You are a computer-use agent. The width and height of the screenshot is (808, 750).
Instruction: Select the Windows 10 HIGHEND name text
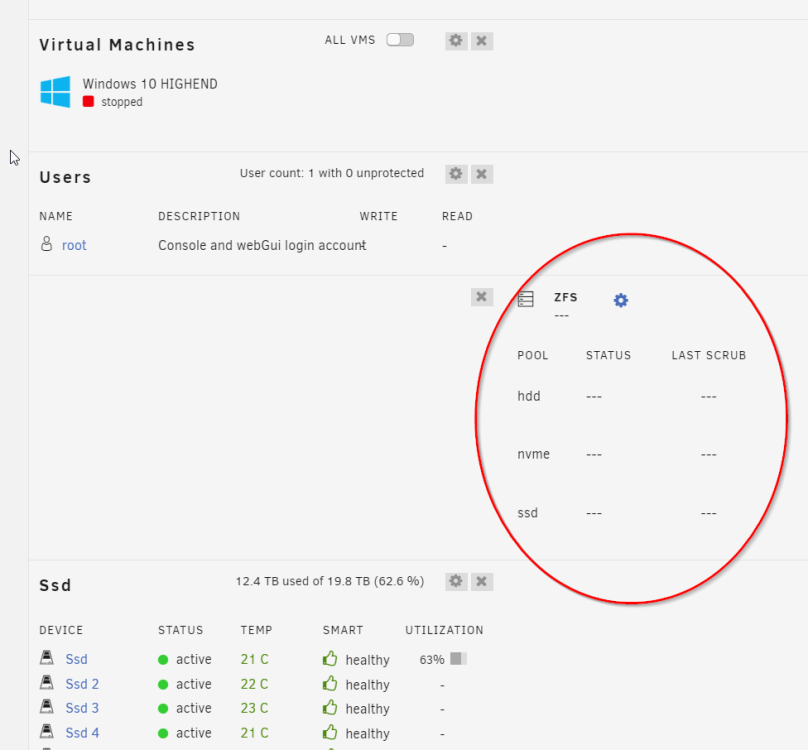(x=150, y=84)
